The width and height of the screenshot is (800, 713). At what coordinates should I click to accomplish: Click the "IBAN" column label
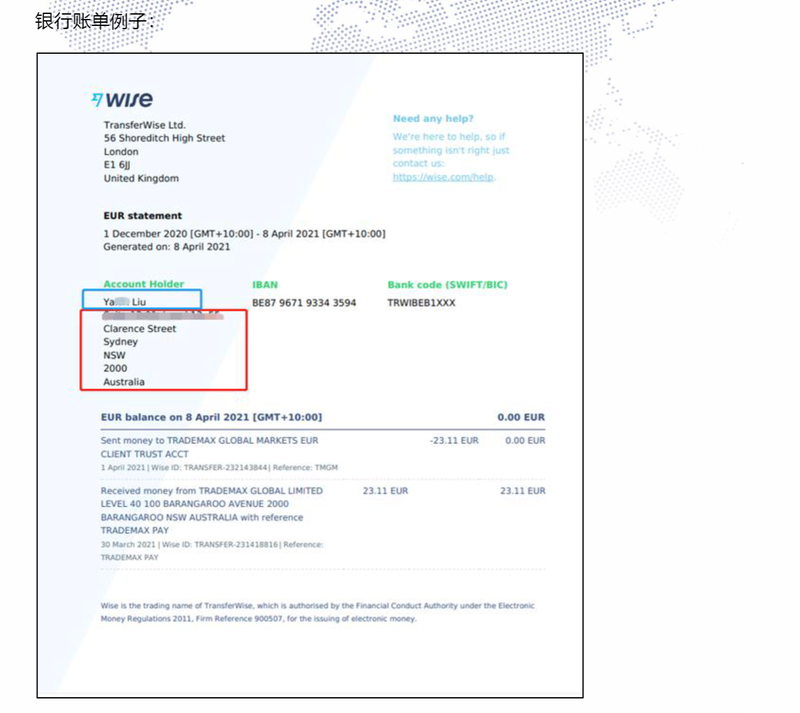[265, 285]
